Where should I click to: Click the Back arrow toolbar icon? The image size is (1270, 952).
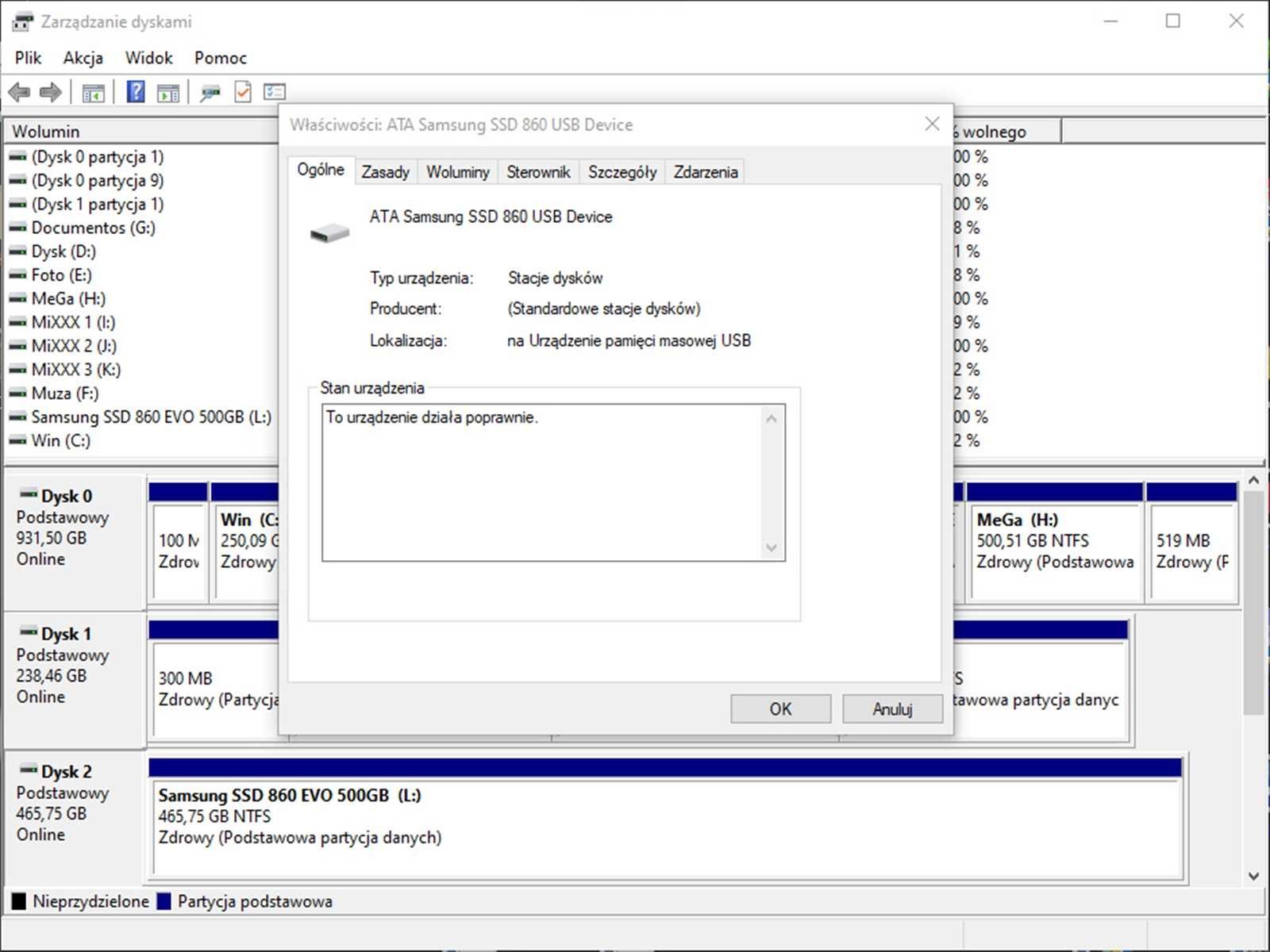(19, 92)
